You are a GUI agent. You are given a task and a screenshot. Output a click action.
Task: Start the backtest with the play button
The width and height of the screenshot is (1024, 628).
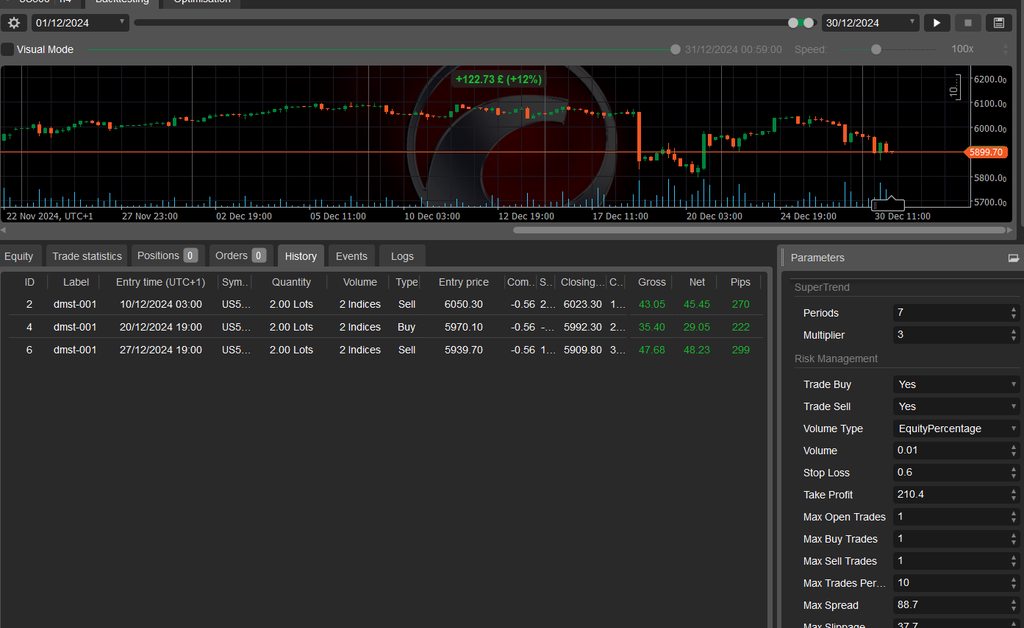pyautogui.click(x=936, y=23)
